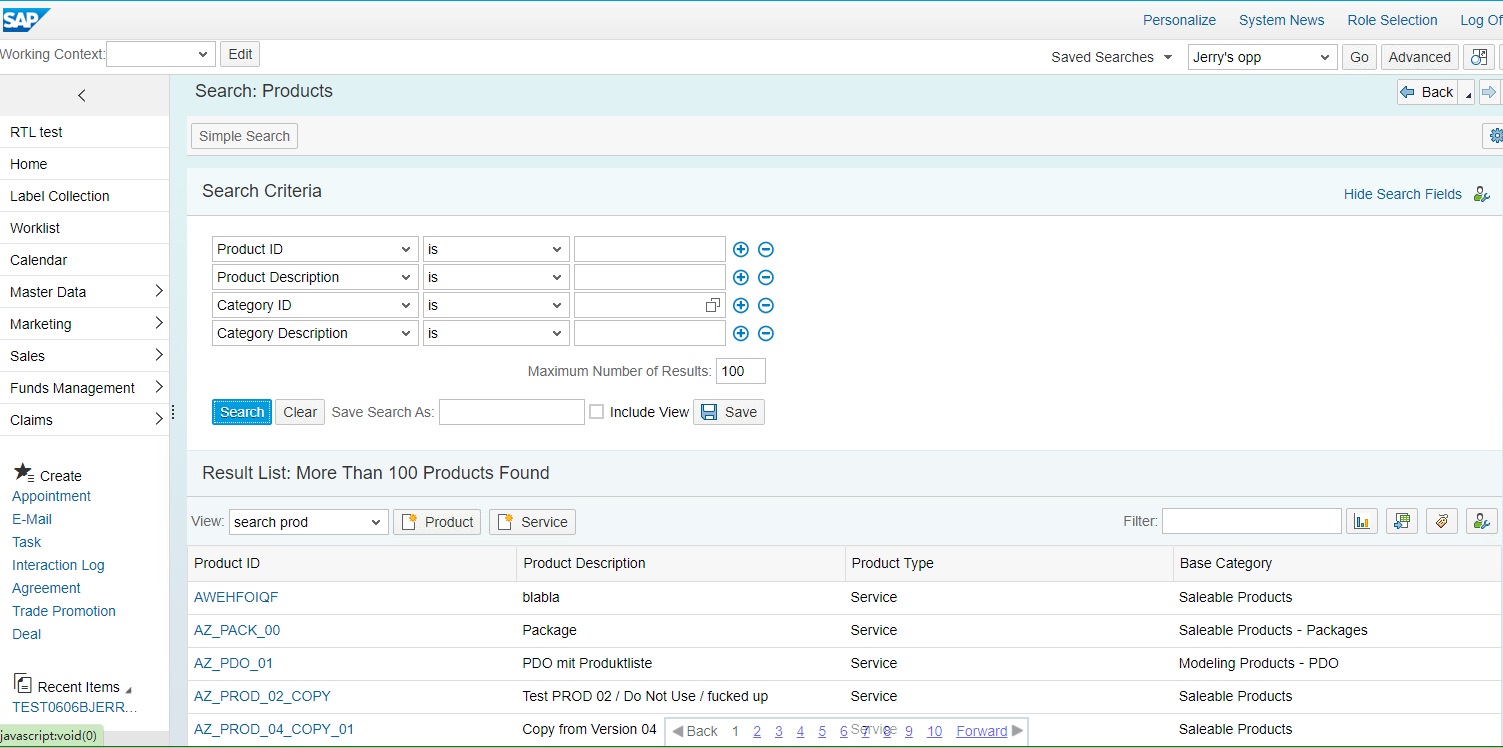Remove the Product ID search criterion row
The image size is (1503, 748).
click(766, 250)
